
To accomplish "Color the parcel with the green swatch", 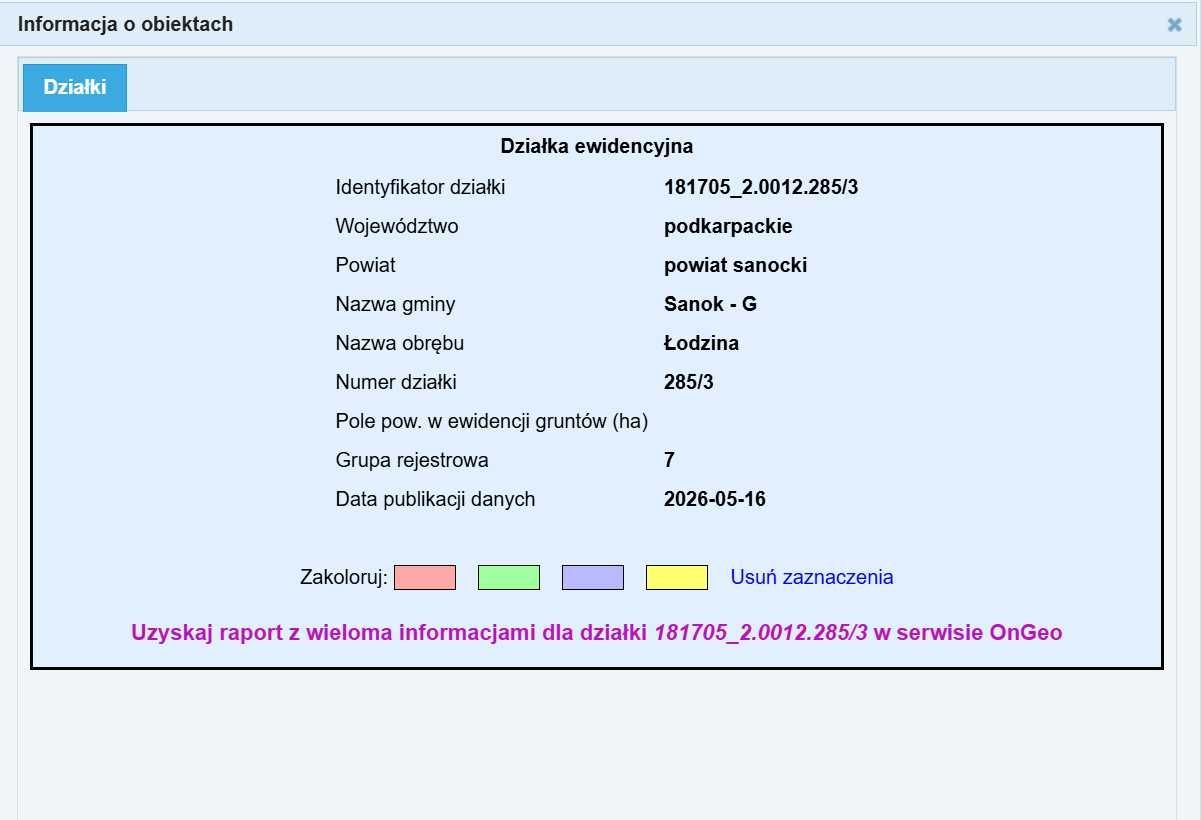I will (509, 577).
